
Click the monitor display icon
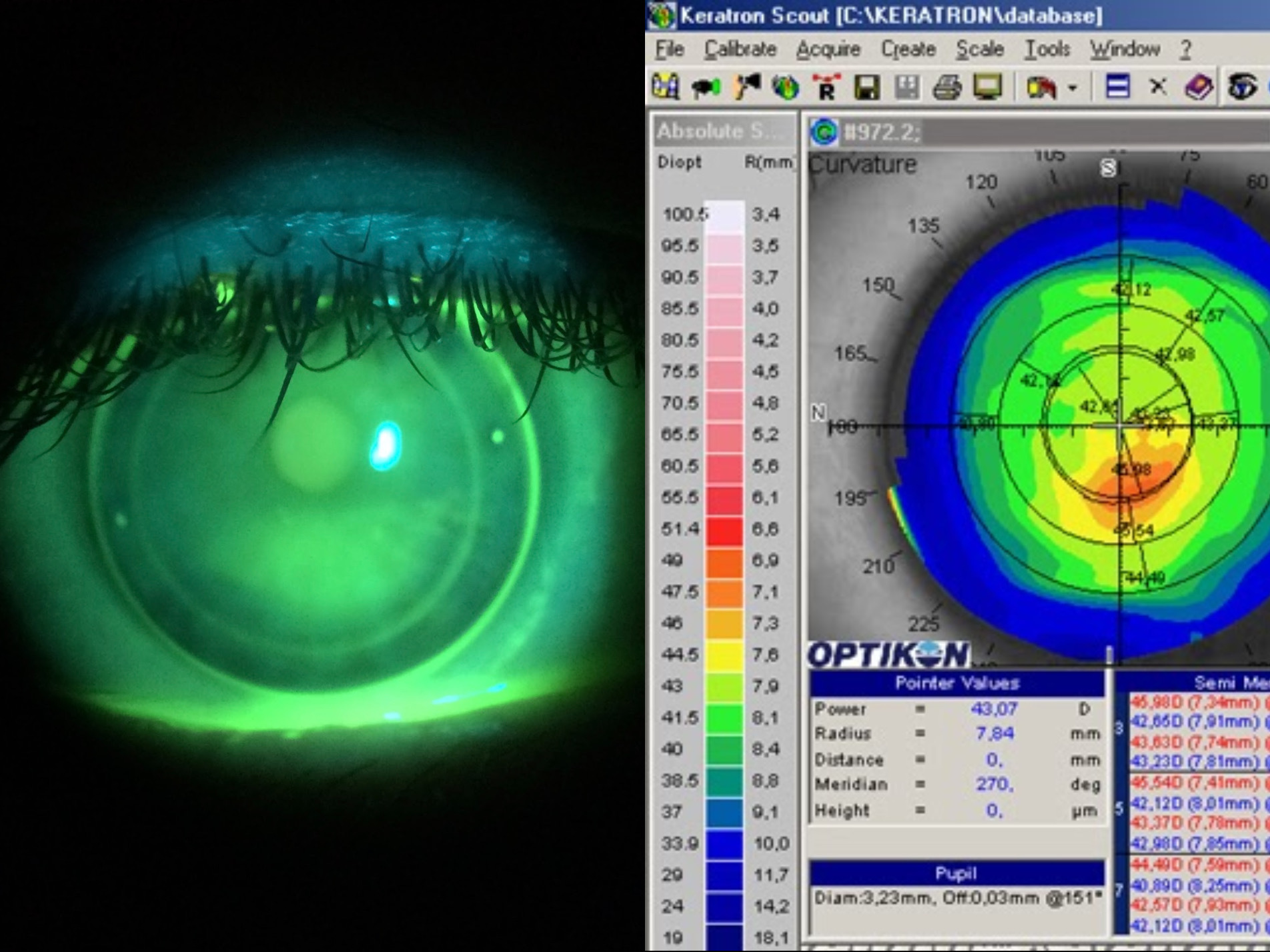987,87
